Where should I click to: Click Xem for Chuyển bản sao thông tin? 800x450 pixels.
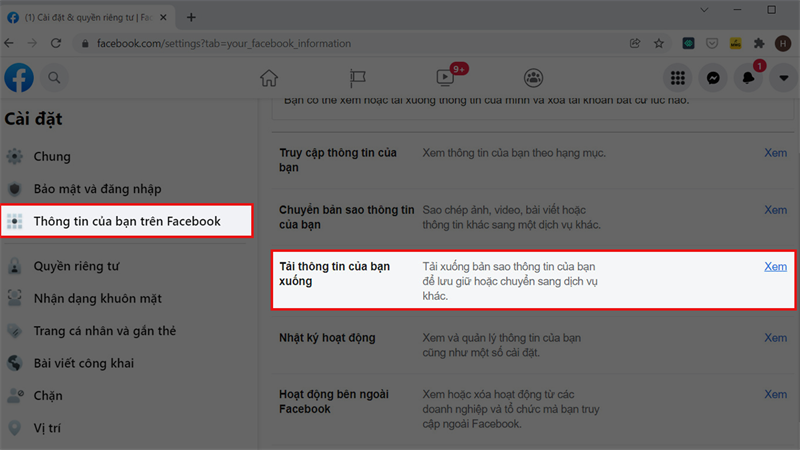(775, 210)
